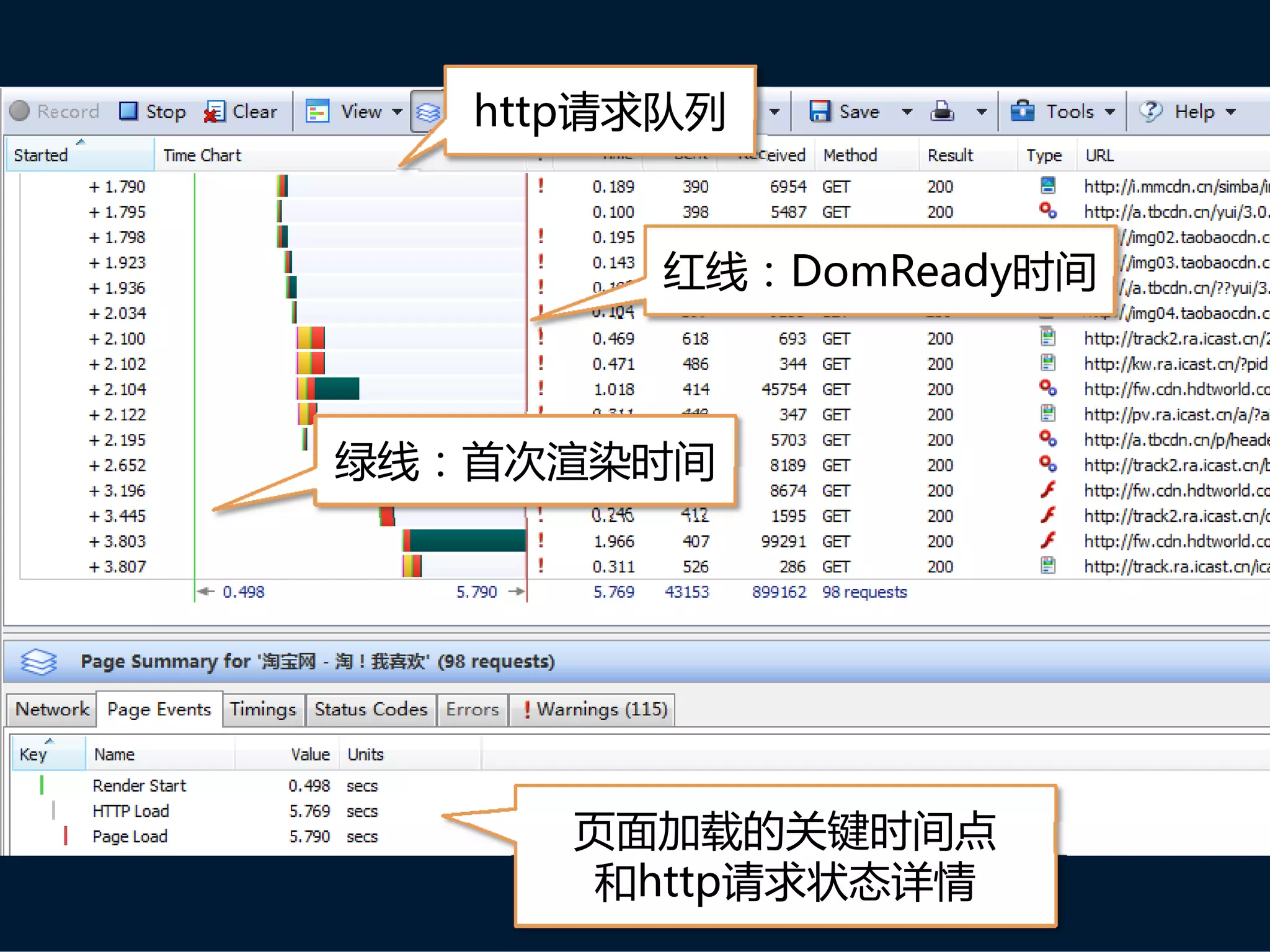Click the +3.445 started time cell
Screen dimensions: 1270x952
117,516
